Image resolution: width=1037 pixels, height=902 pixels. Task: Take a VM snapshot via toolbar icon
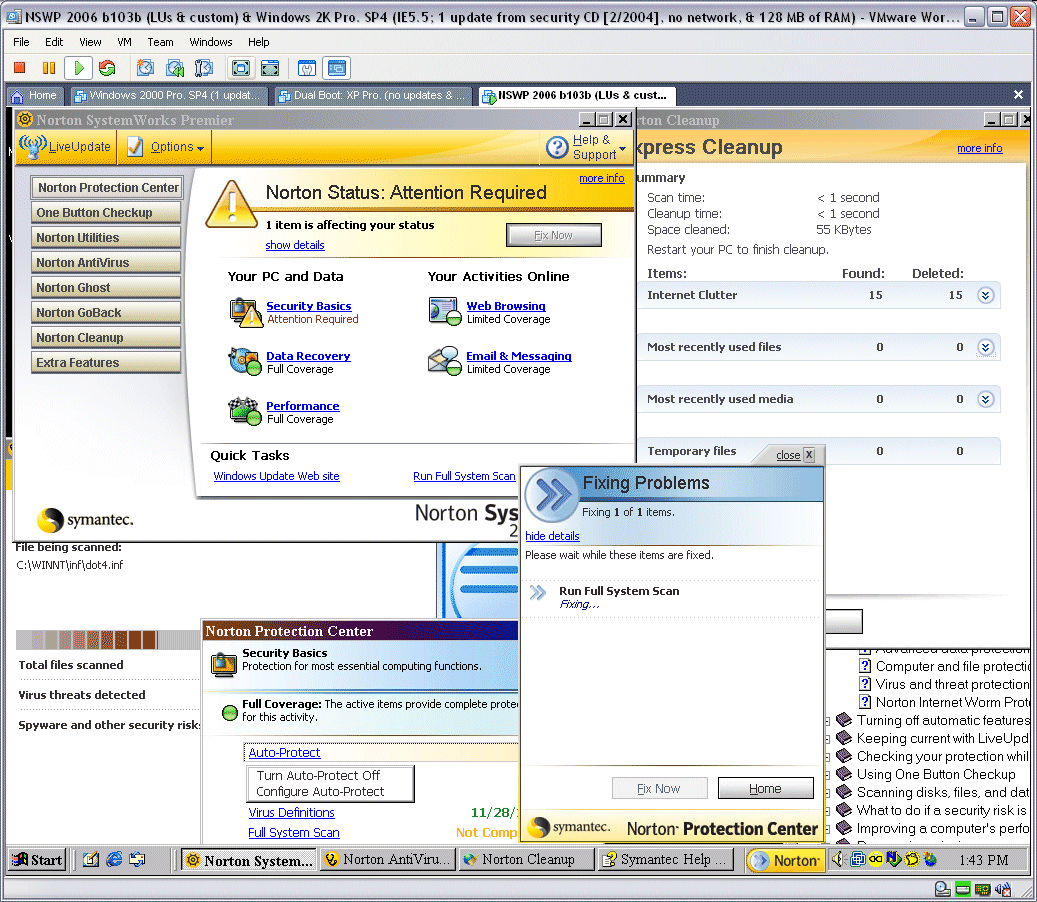coord(146,68)
